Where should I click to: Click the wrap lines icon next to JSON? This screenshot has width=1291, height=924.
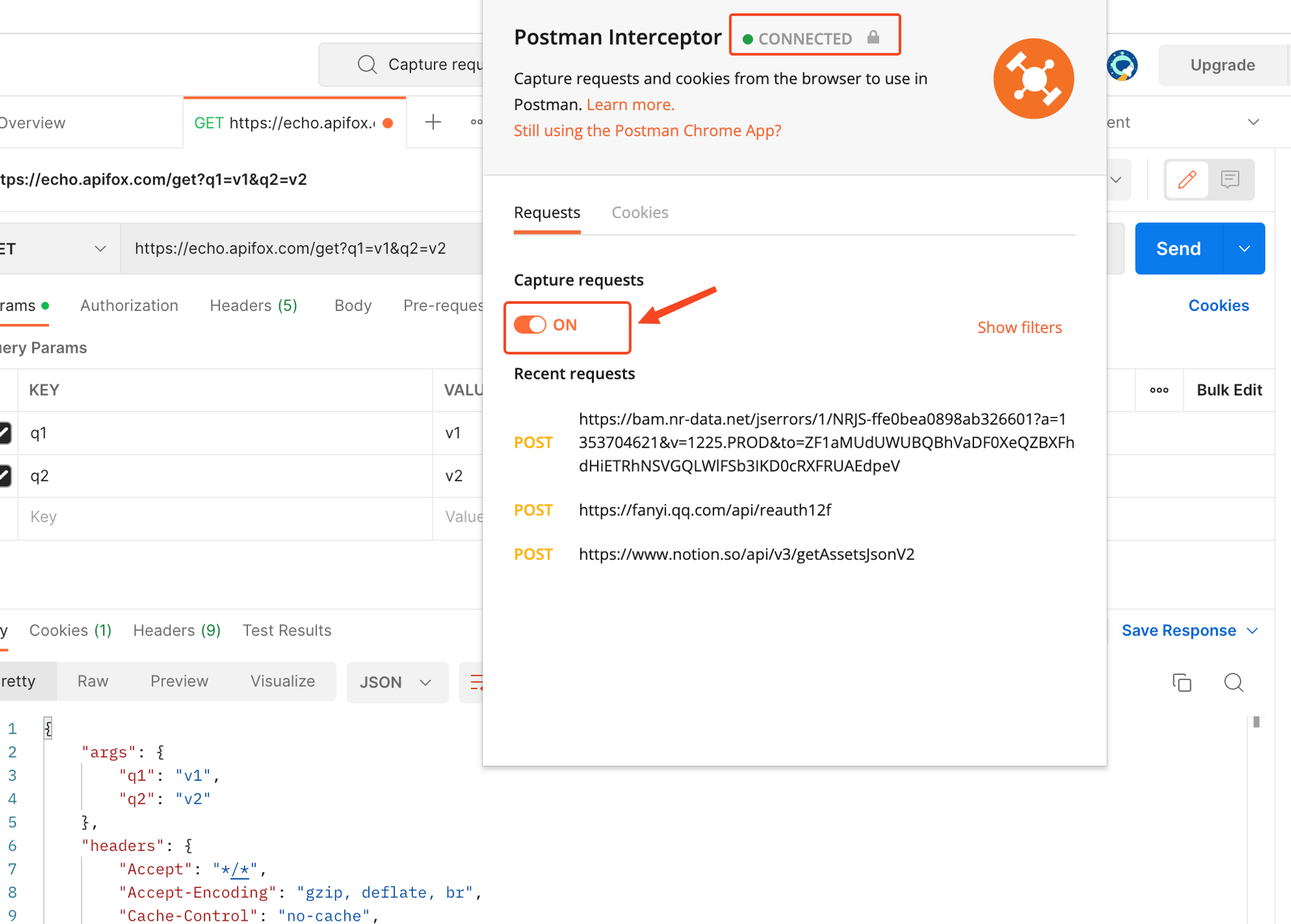pyautogui.click(x=478, y=682)
